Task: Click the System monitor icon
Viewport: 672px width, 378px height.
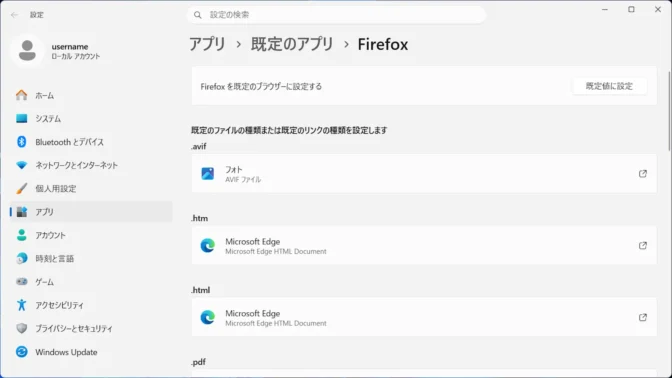Action: pos(21,118)
